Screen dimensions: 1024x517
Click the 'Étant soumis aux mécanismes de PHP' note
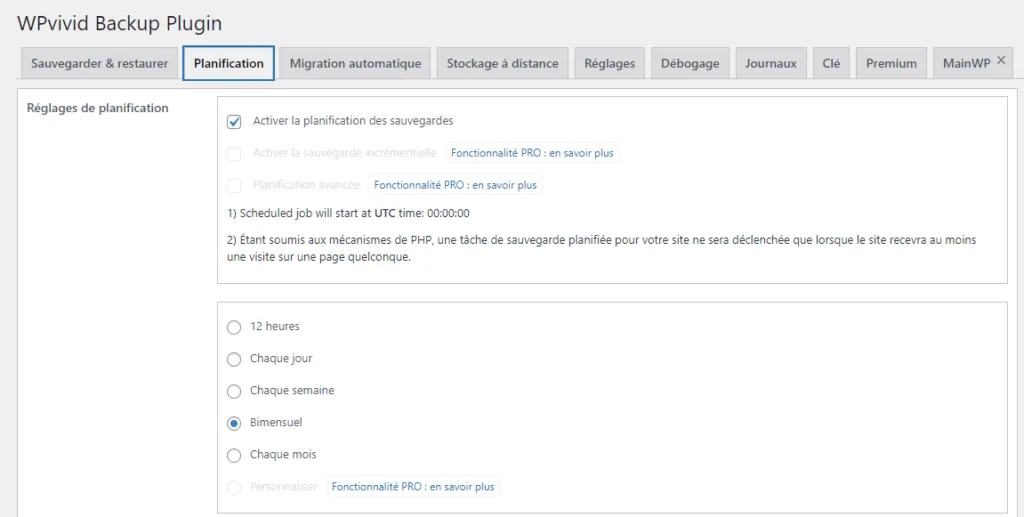click(601, 248)
